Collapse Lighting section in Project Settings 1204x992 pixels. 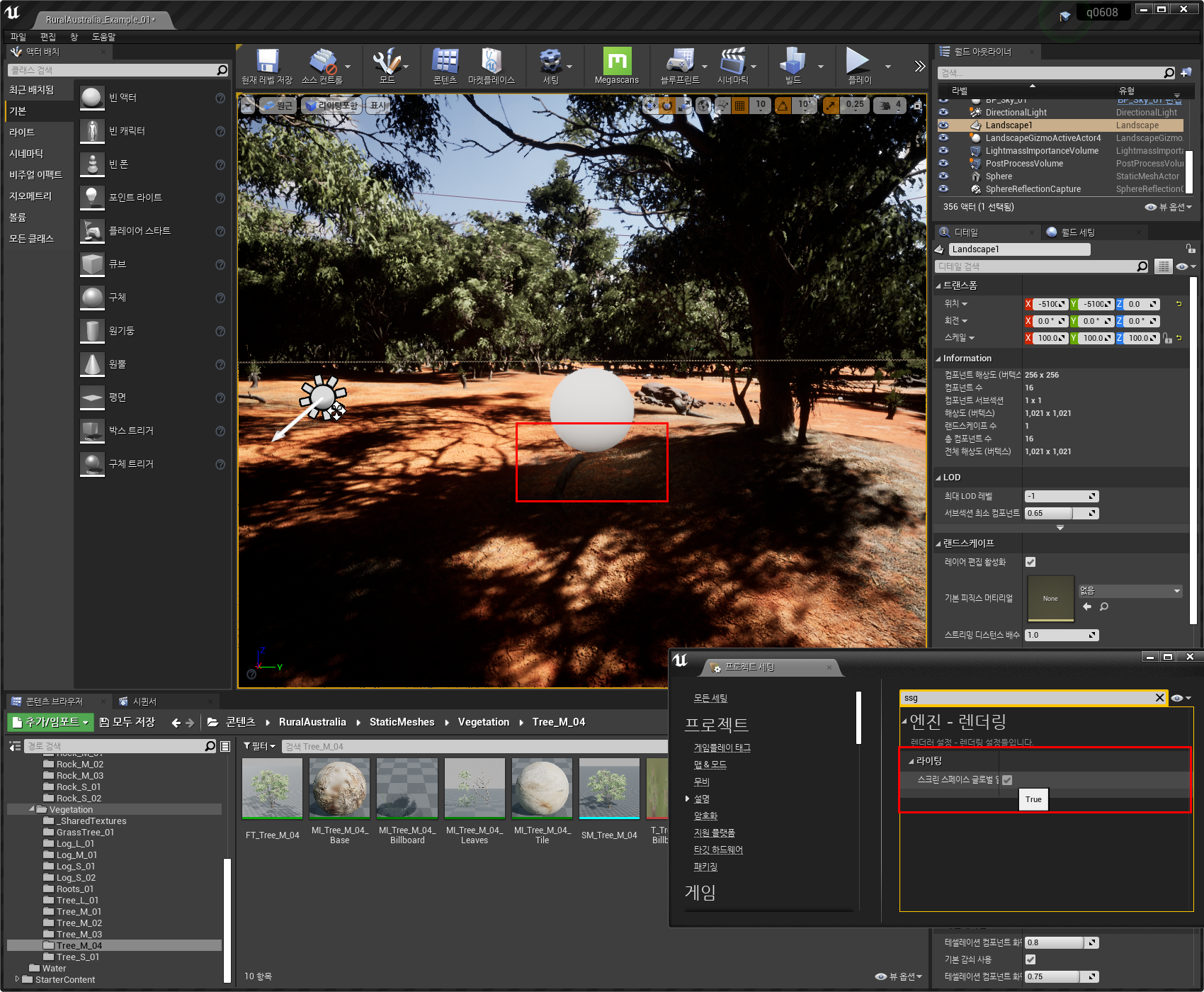pos(911,761)
